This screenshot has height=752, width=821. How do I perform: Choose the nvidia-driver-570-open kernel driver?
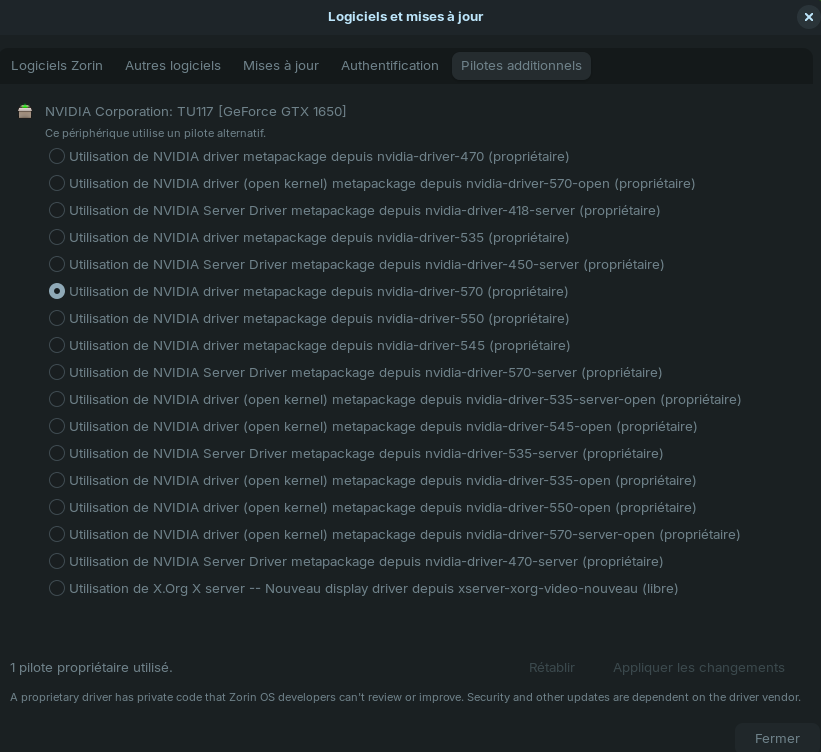[x=57, y=183]
